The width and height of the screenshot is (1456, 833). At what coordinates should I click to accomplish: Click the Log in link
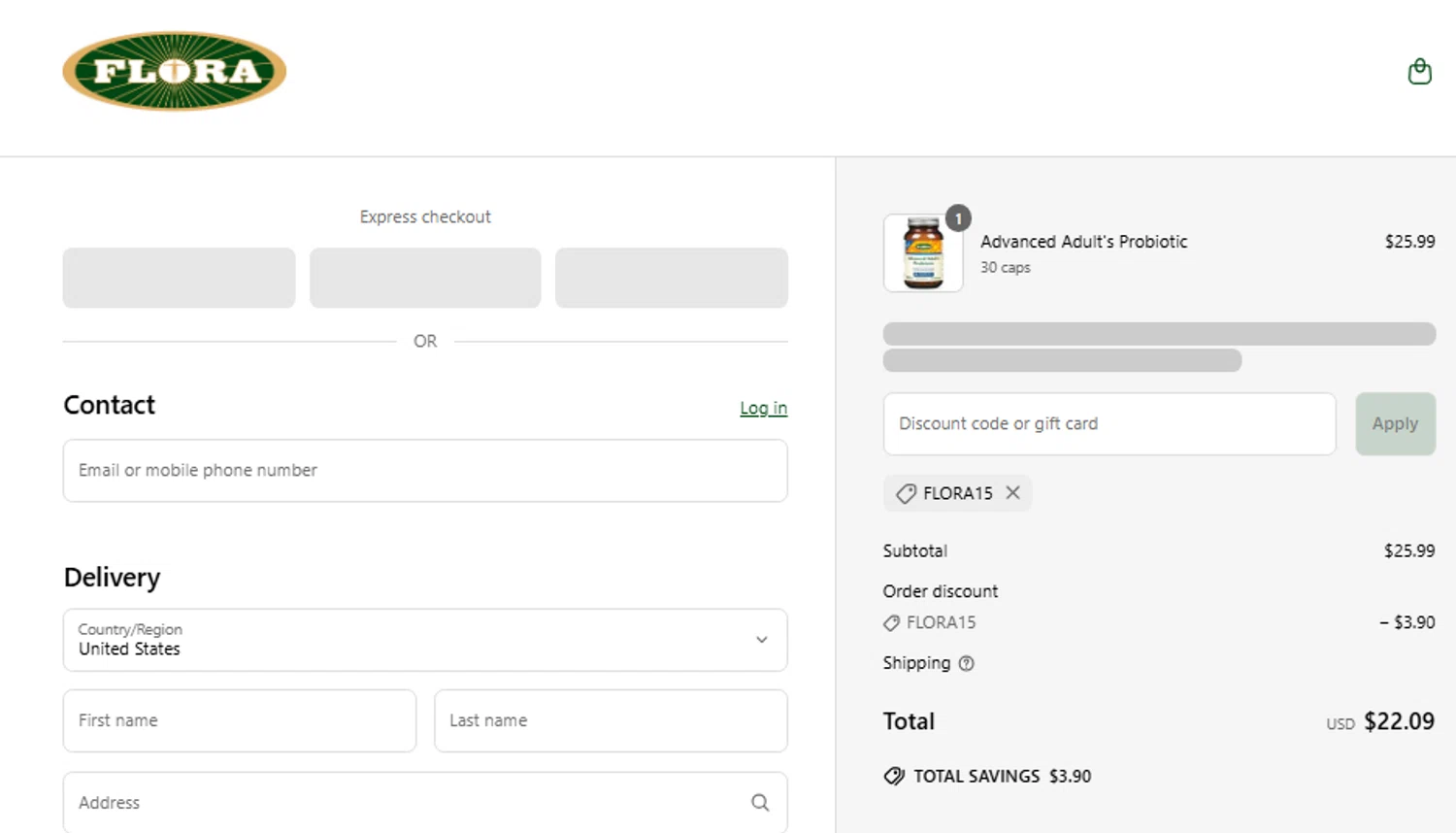pos(763,408)
